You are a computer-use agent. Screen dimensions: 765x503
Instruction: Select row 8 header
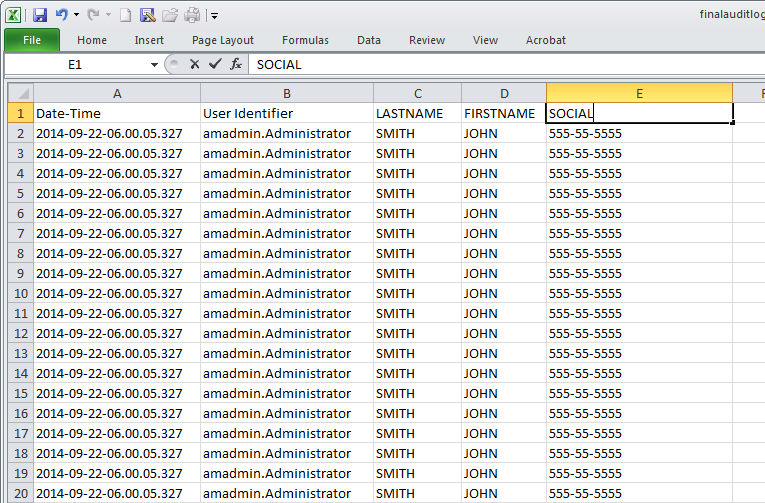coord(20,253)
